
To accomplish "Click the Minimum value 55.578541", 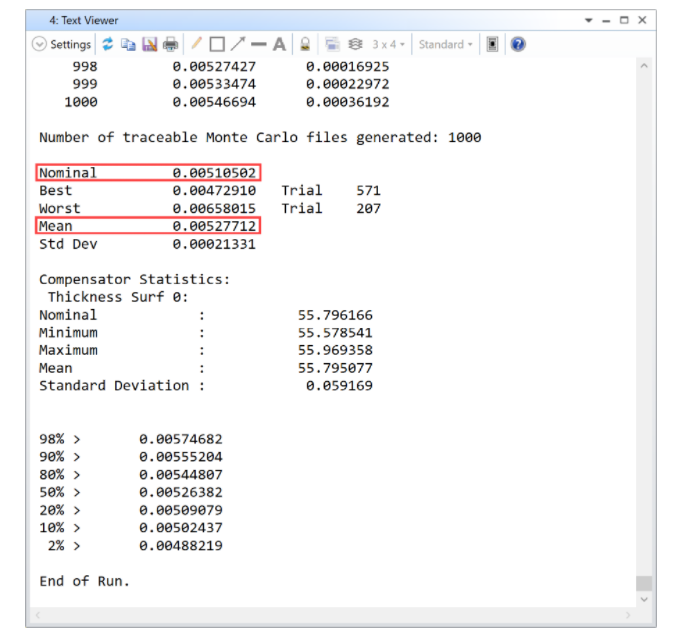I will tap(335, 333).
